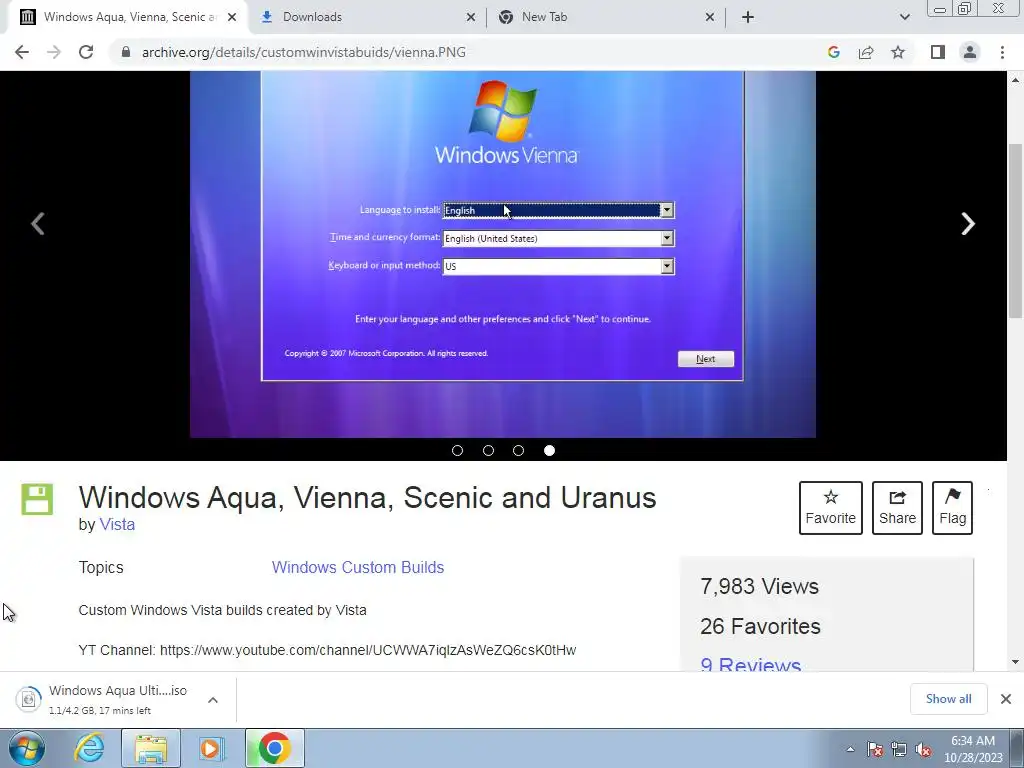Click the scrollbar up arrow
Screen dimensions: 1024x768
click(x=1015, y=80)
